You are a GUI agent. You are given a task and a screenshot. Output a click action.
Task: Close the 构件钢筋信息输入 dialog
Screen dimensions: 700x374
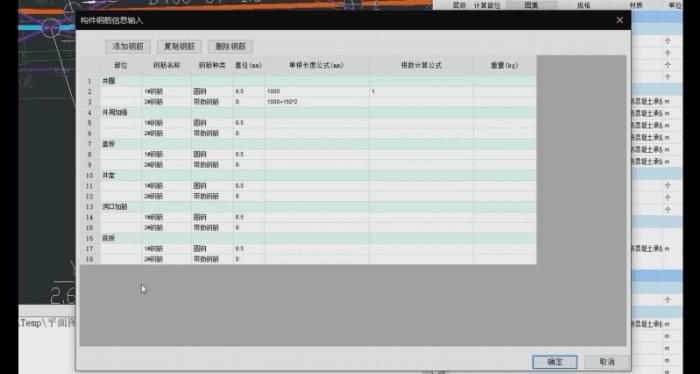(x=620, y=20)
